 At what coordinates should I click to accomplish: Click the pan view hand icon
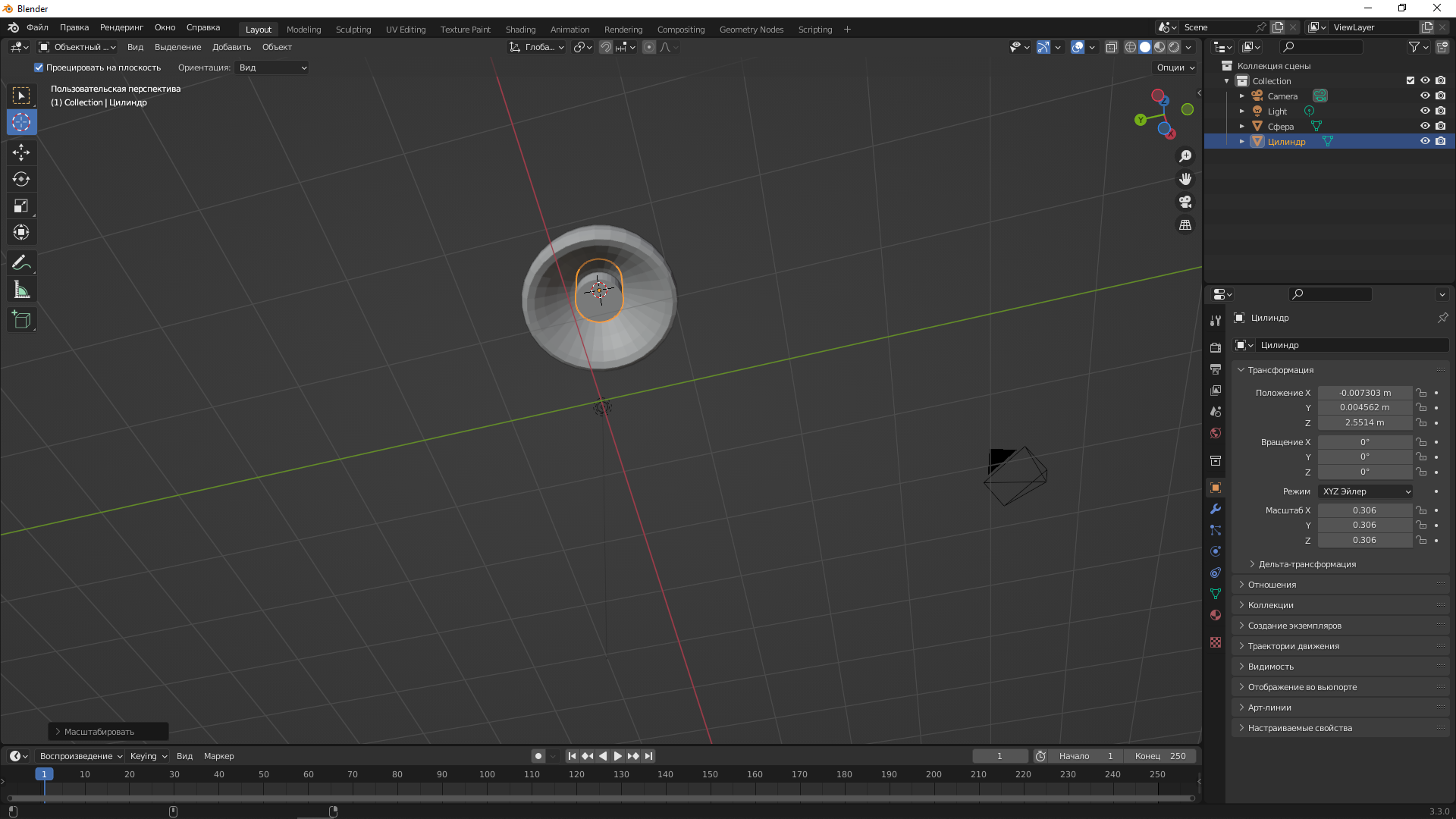(1185, 179)
